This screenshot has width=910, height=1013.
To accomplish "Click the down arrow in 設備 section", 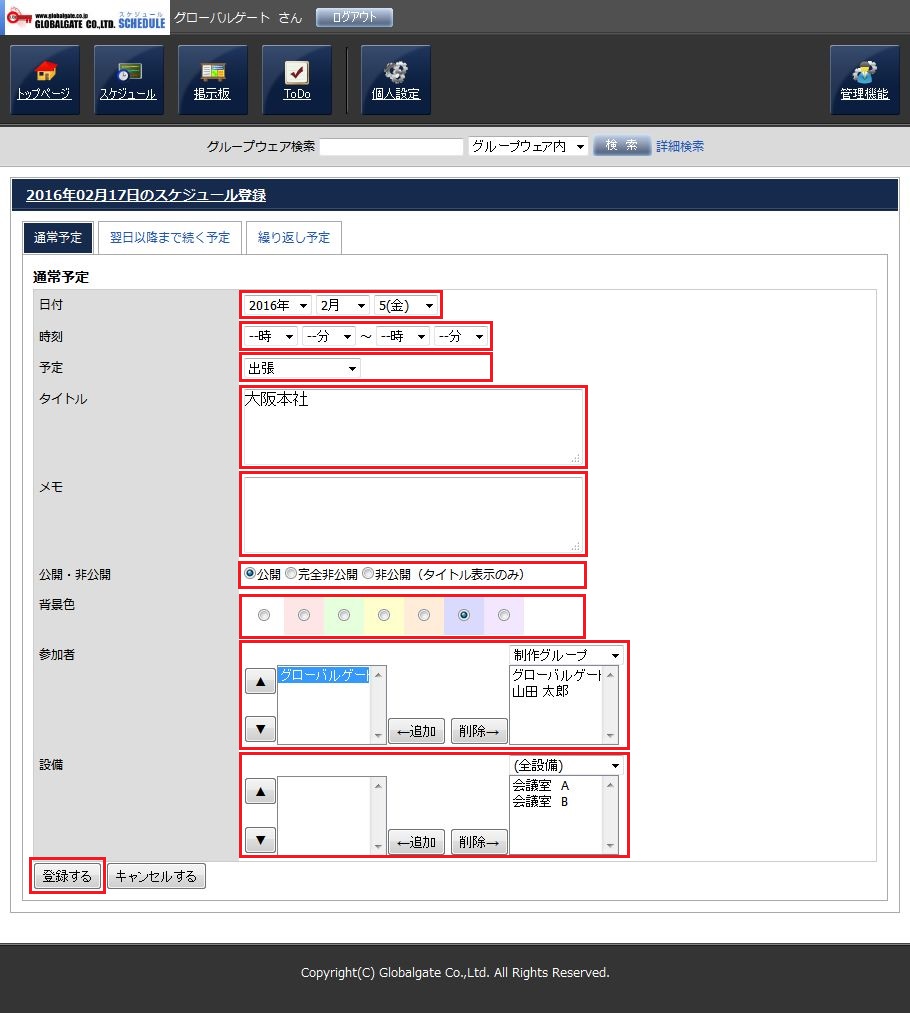I will coord(260,840).
